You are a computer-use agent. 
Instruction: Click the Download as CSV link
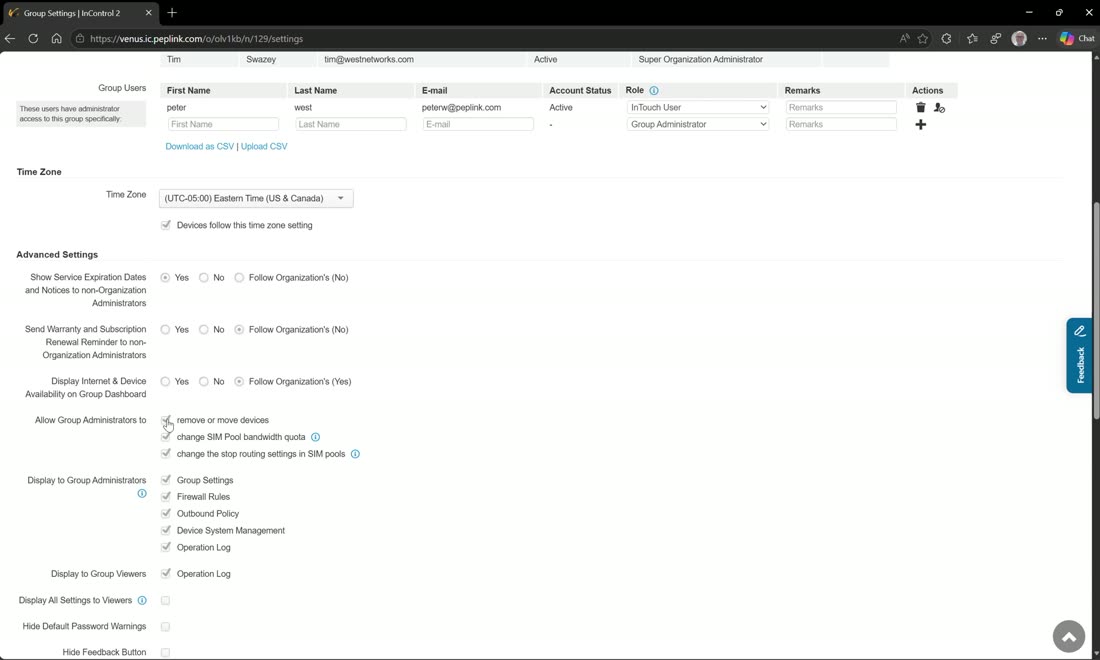point(199,147)
